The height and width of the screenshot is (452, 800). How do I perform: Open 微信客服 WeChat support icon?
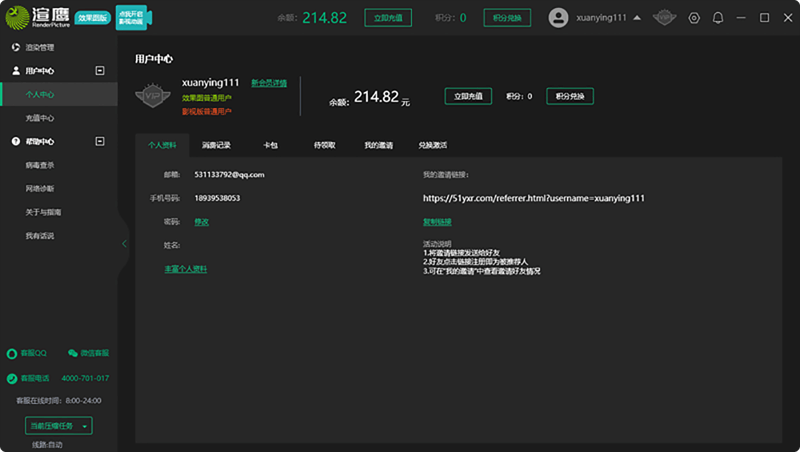72,353
